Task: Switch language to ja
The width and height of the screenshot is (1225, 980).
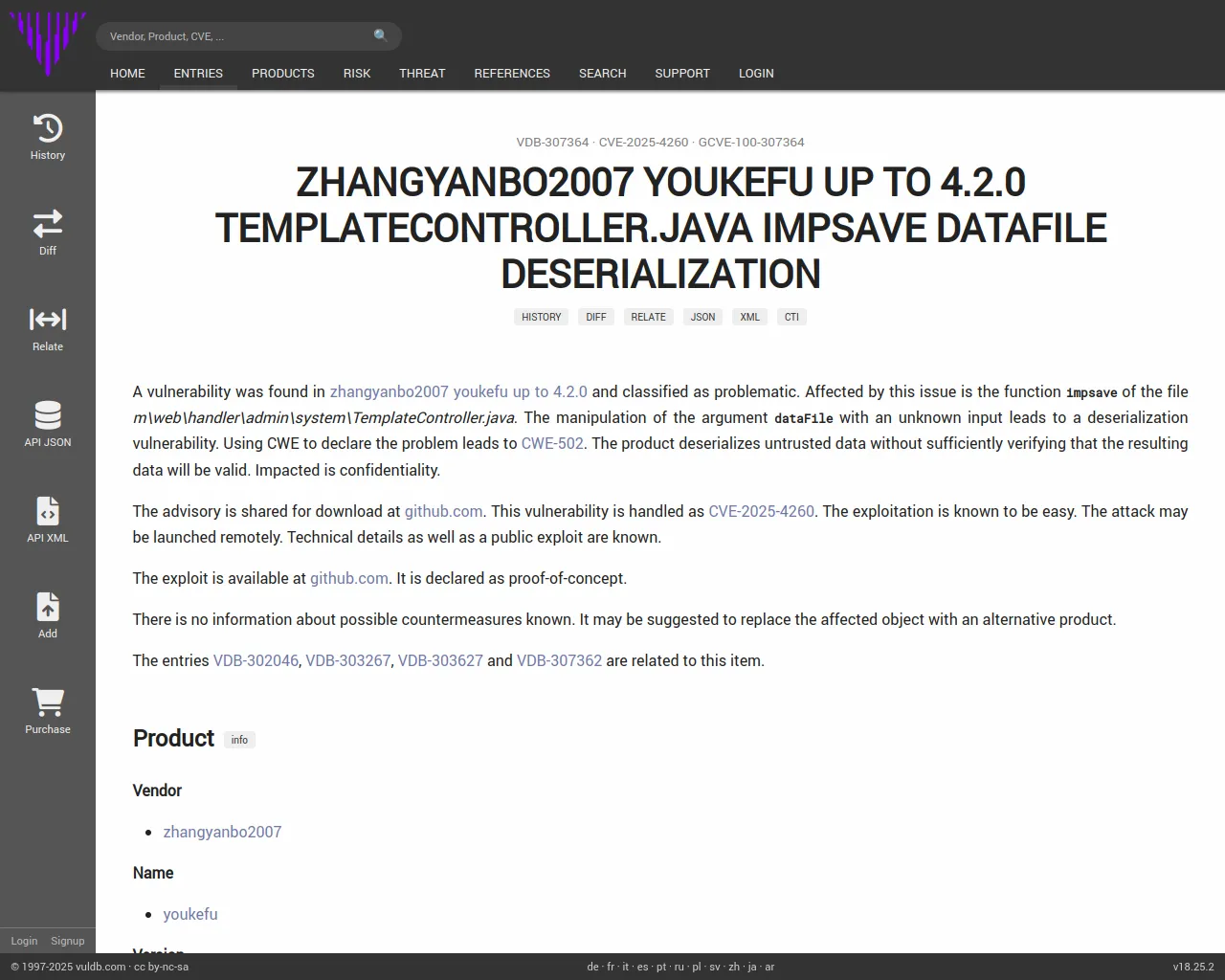Action: [x=752, y=967]
